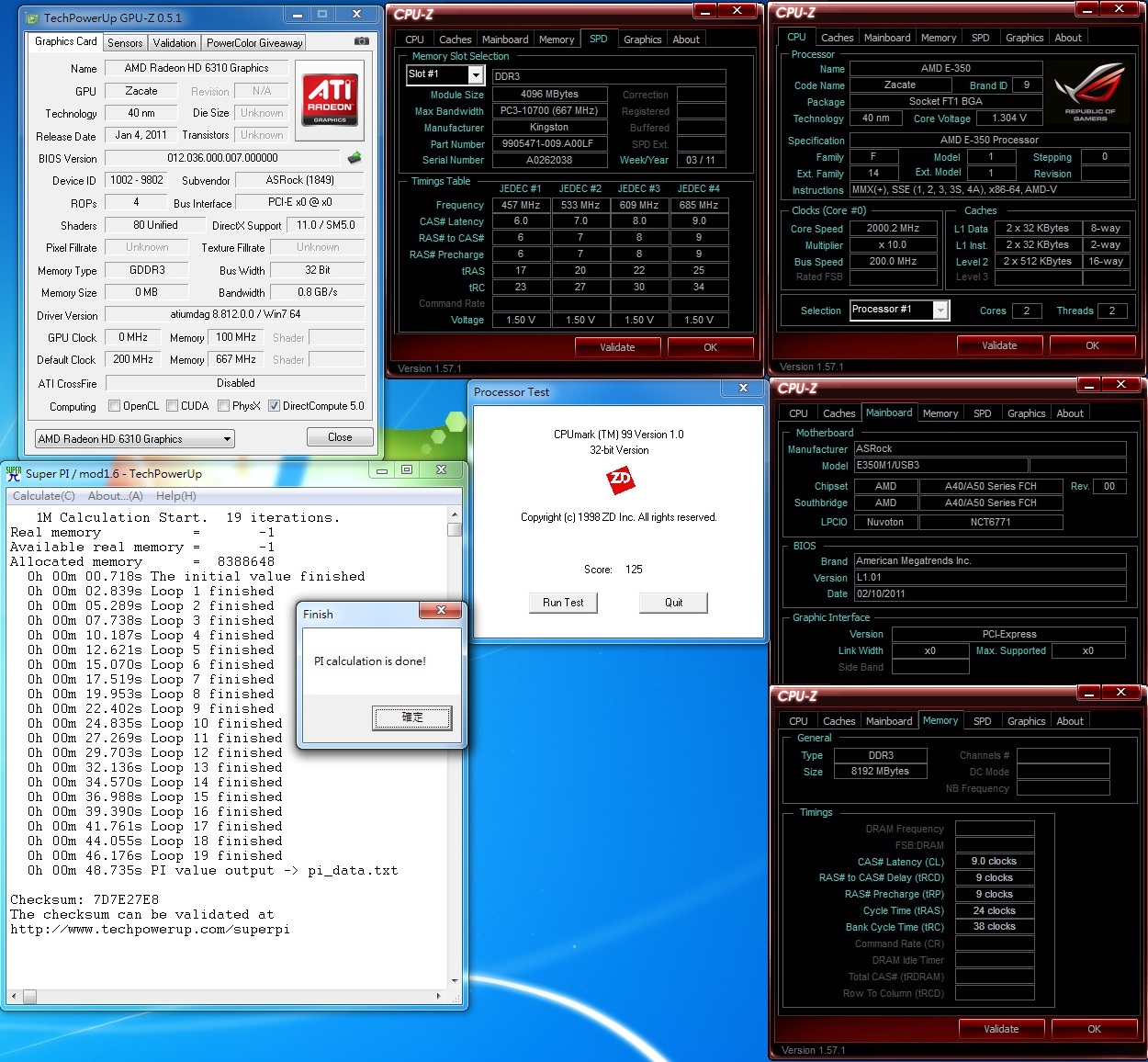Click the Close button in GPU-Z
This screenshot has height=1062, width=1148.
(340, 437)
